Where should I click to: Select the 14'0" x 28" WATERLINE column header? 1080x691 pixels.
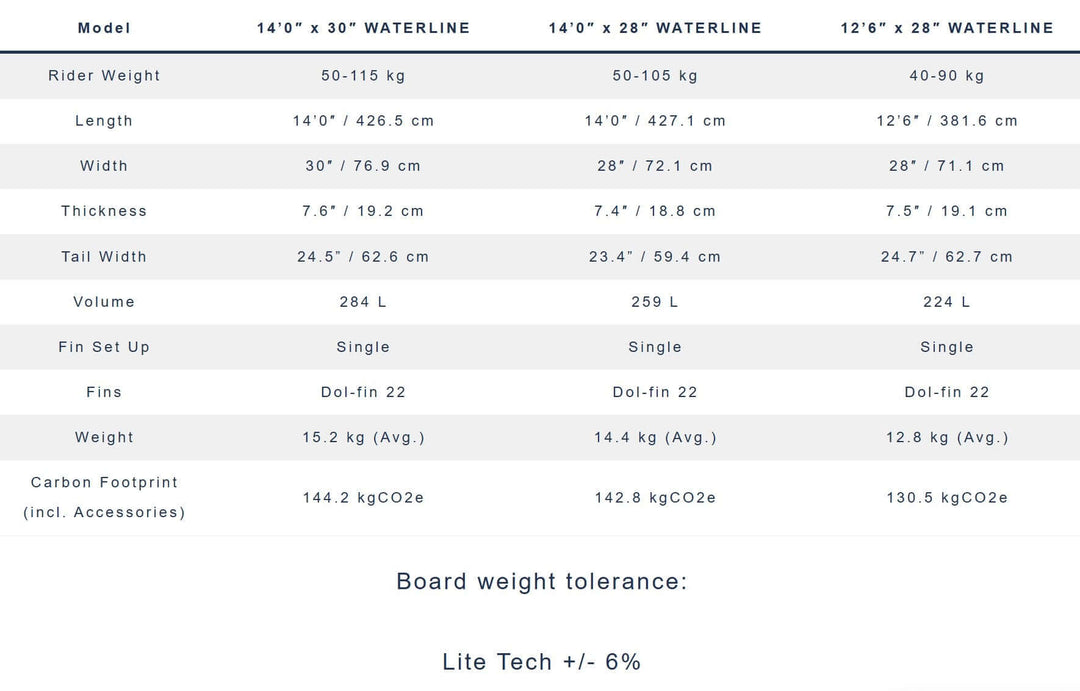tap(655, 28)
